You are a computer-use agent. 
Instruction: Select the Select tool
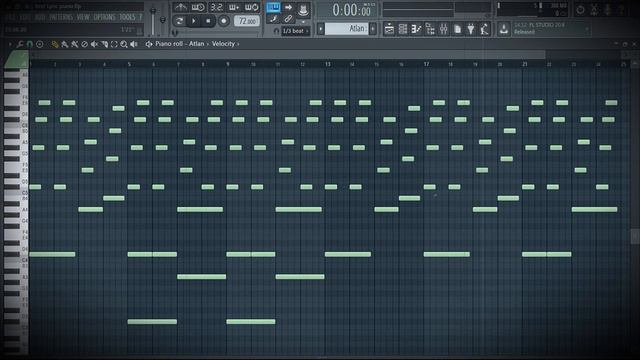[x=114, y=44]
